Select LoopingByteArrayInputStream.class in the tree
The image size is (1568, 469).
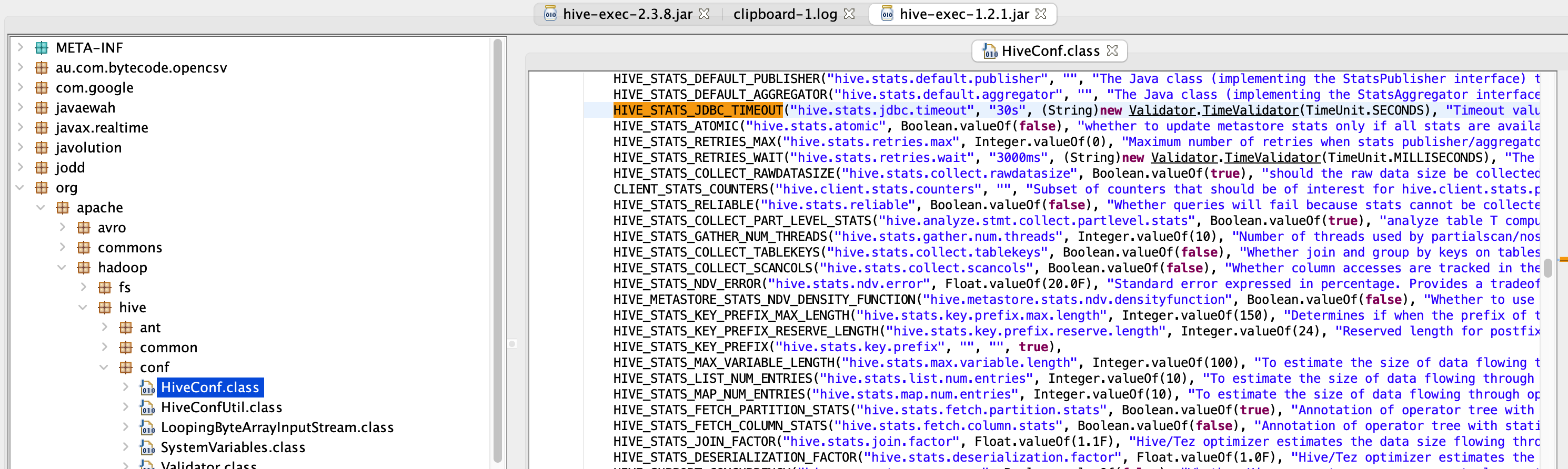277,427
